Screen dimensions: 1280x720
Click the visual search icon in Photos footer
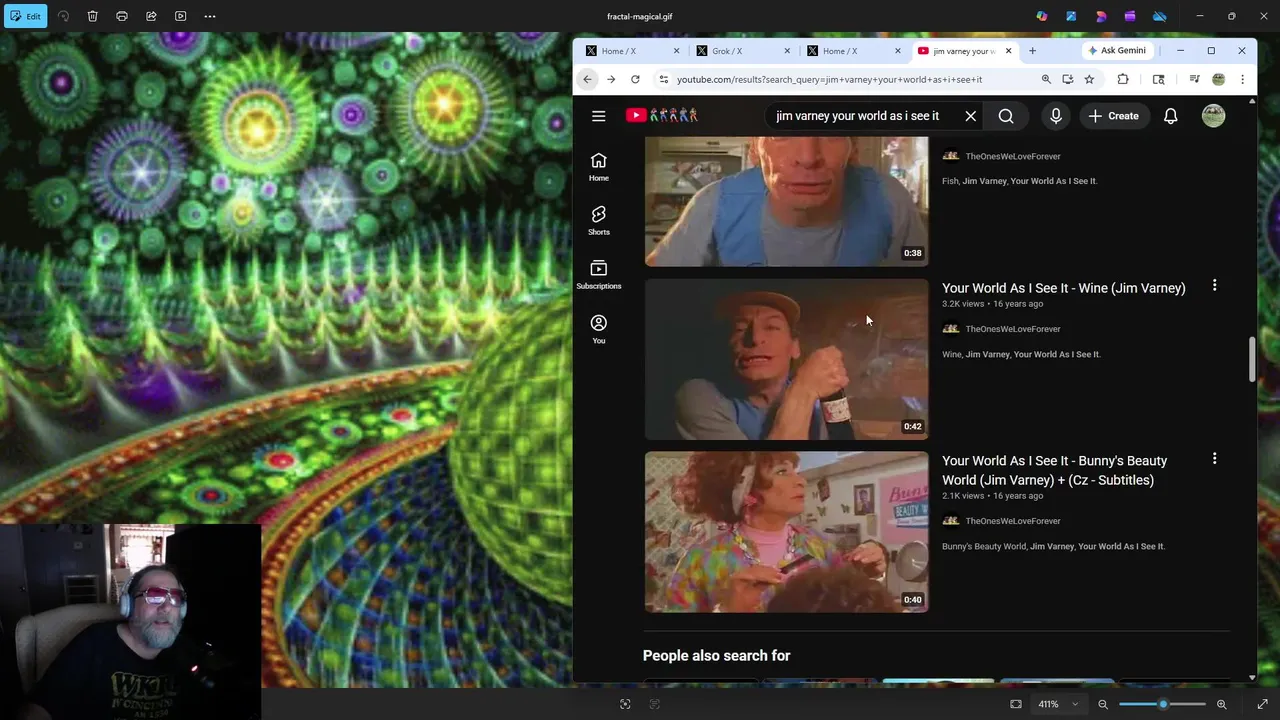coord(625,704)
